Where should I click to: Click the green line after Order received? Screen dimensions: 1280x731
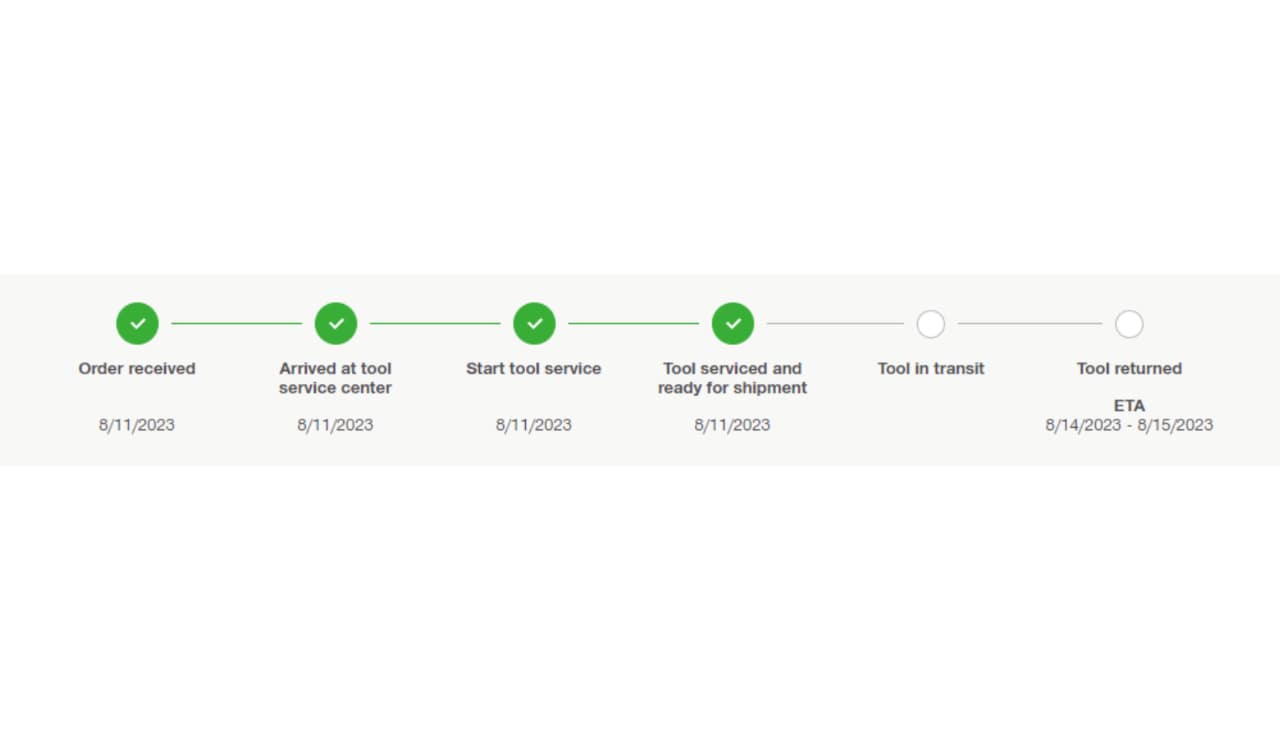click(x=236, y=323)
